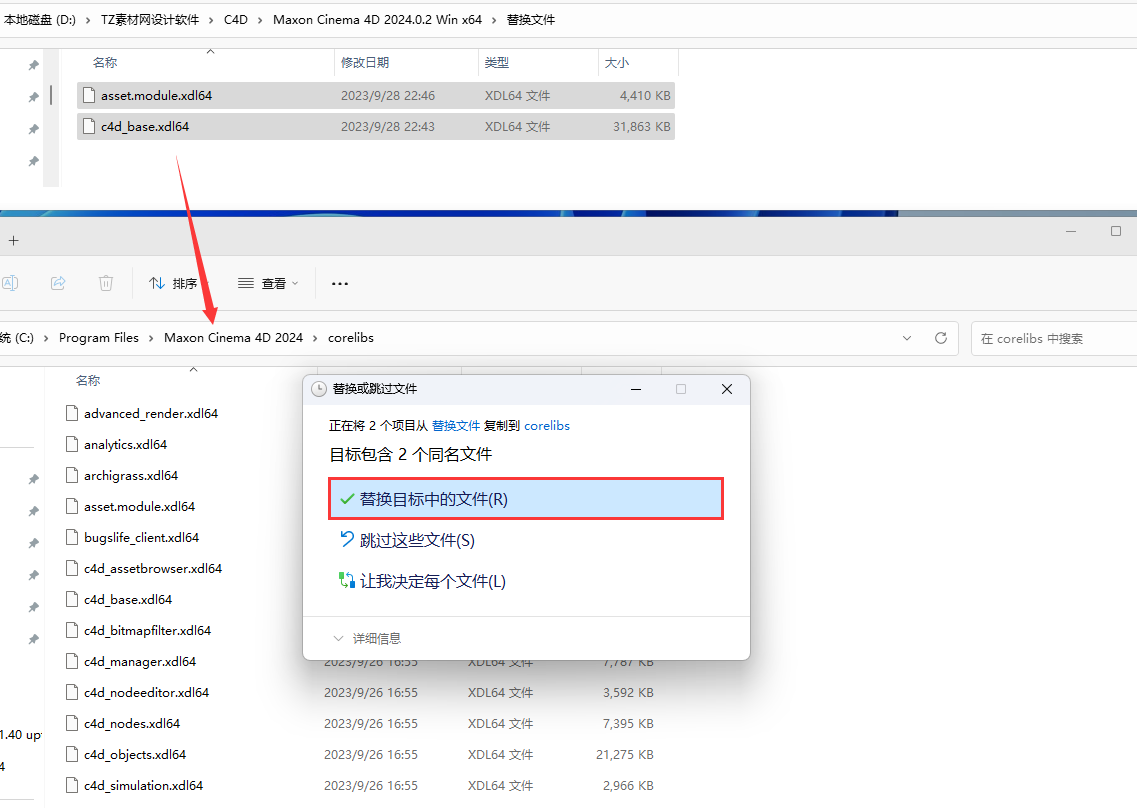Refresh the corelibs folder
Viewport: 1137px width, 808px height.
click(x=940, y=338)
